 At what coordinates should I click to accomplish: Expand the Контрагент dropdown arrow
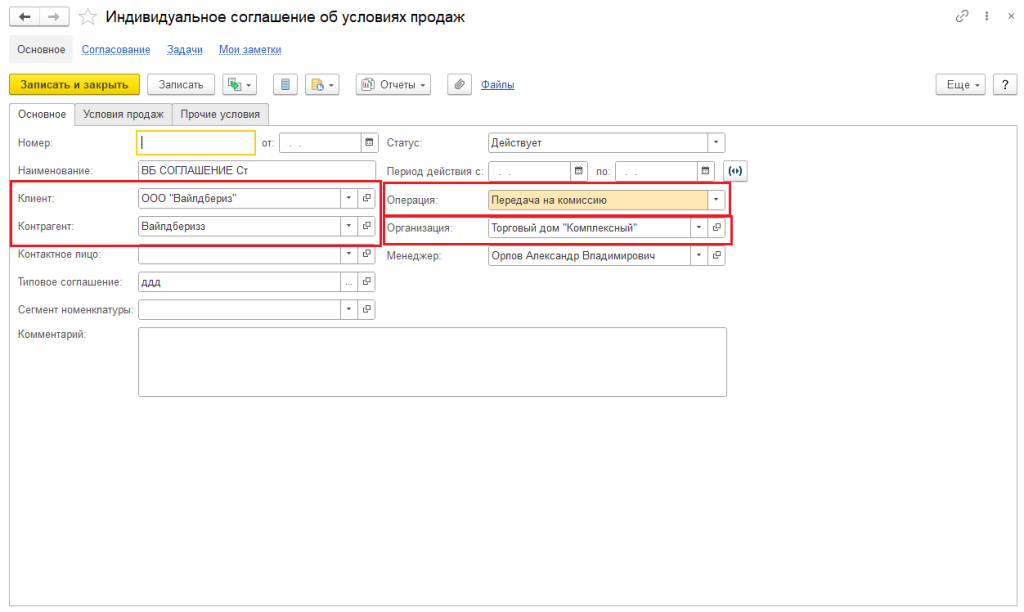pos(349,226)
